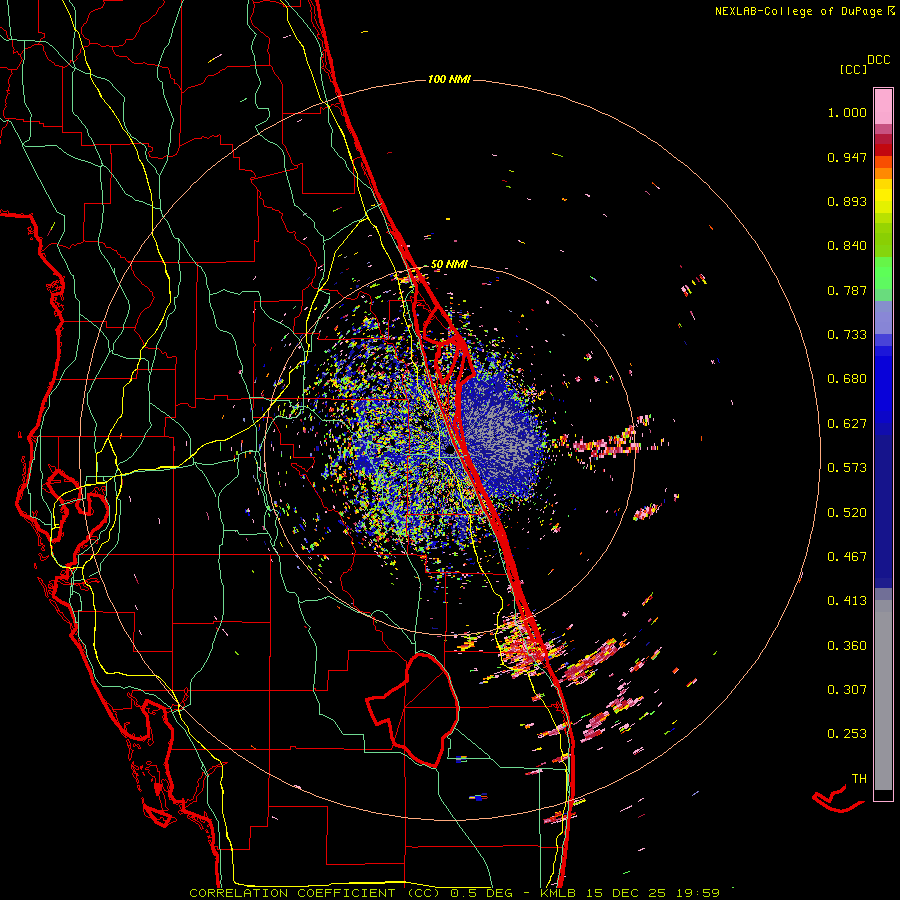
Task: Click the KMLB radar site identifier
Action: (560, 893)
